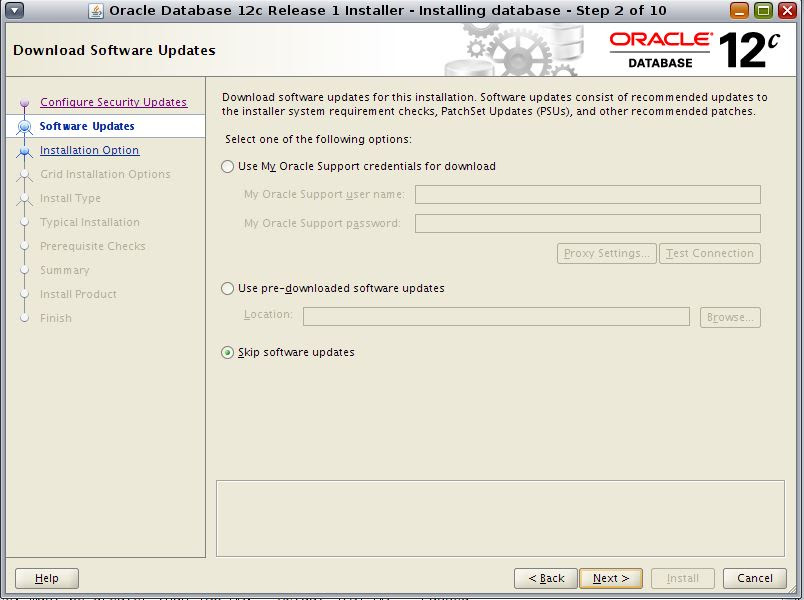The image size is (804, 600).
Task: Select Use pre-downloaded software updates option
Action: [227, 289]
